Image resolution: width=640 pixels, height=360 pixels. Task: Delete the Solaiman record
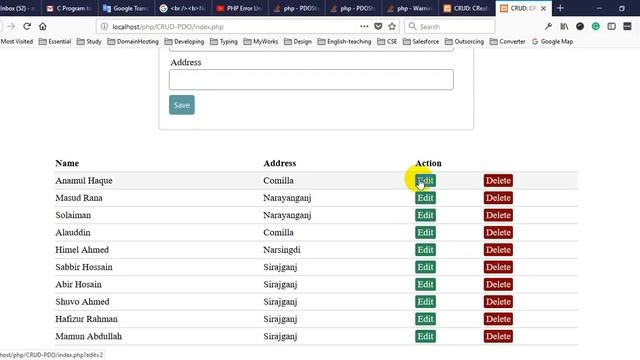[498, 215]
